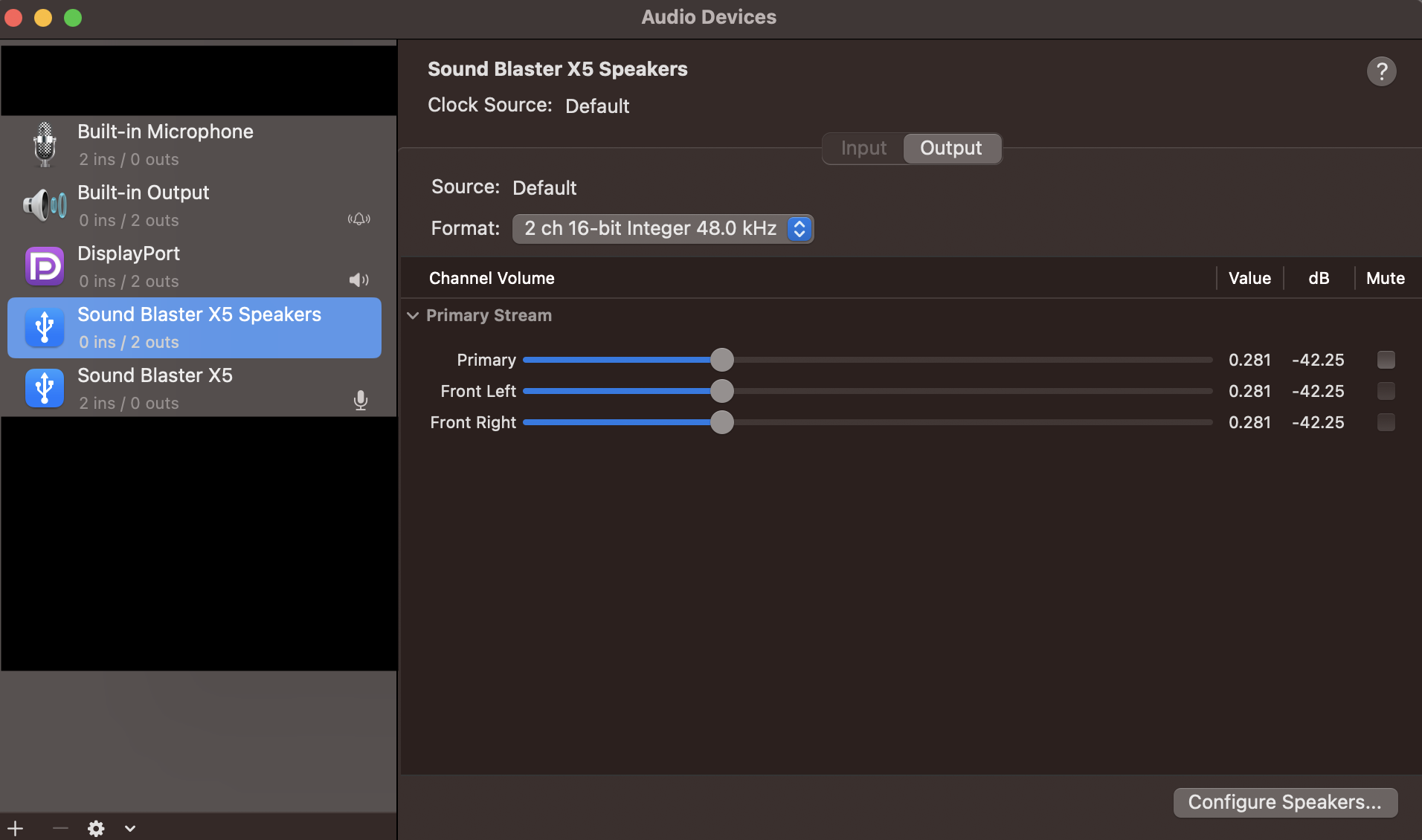Click the Clock Source Default value
1422x840 pixels.
tap(597, 106)
